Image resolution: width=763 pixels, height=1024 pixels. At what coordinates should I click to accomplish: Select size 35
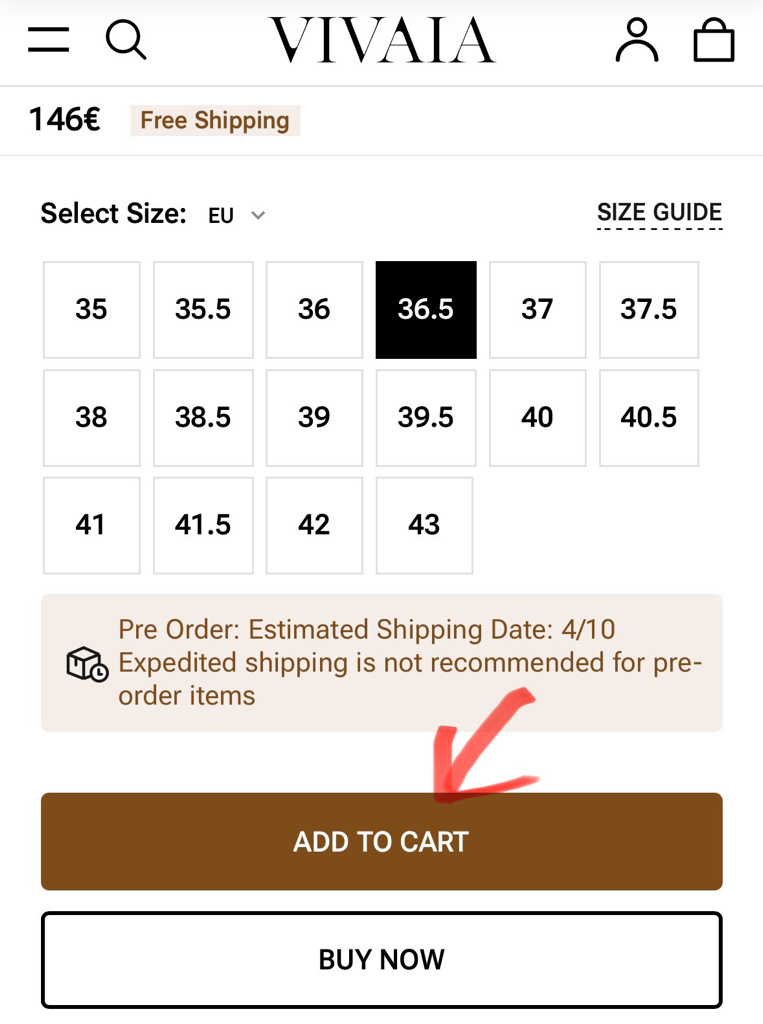coord(91,310)
